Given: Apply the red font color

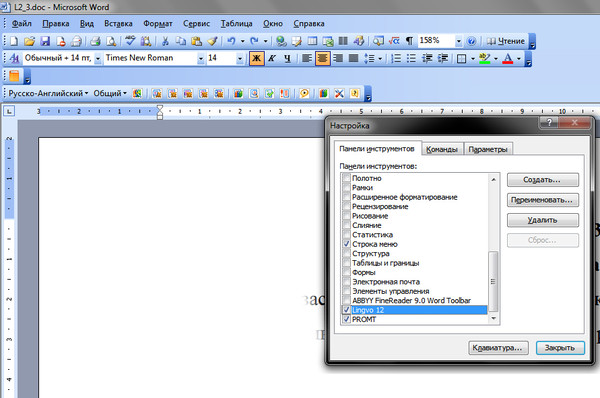Looking at the screenshot, I should click(x=507, y=59).
